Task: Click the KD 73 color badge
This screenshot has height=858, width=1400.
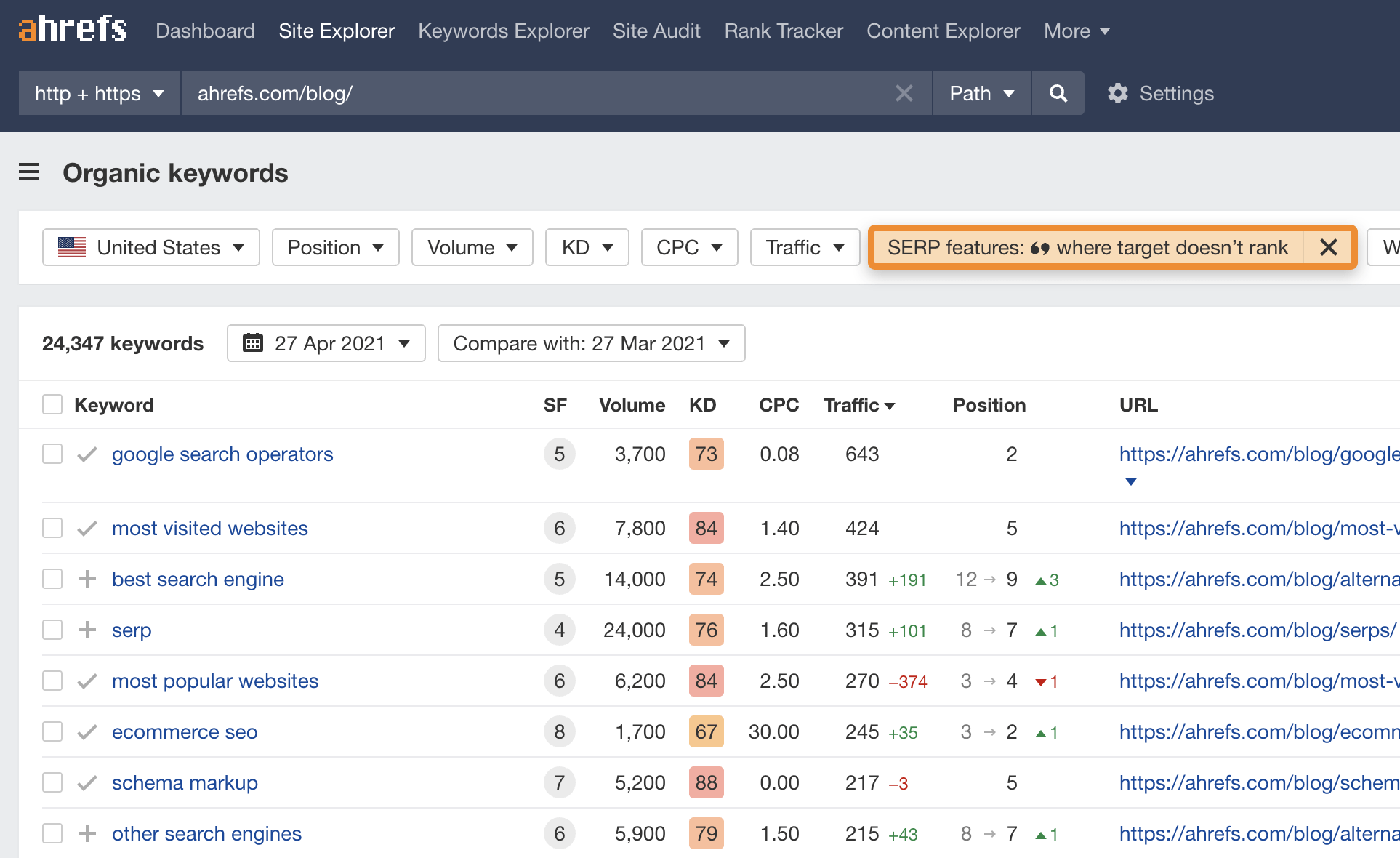Action: (x=706, y=454)
